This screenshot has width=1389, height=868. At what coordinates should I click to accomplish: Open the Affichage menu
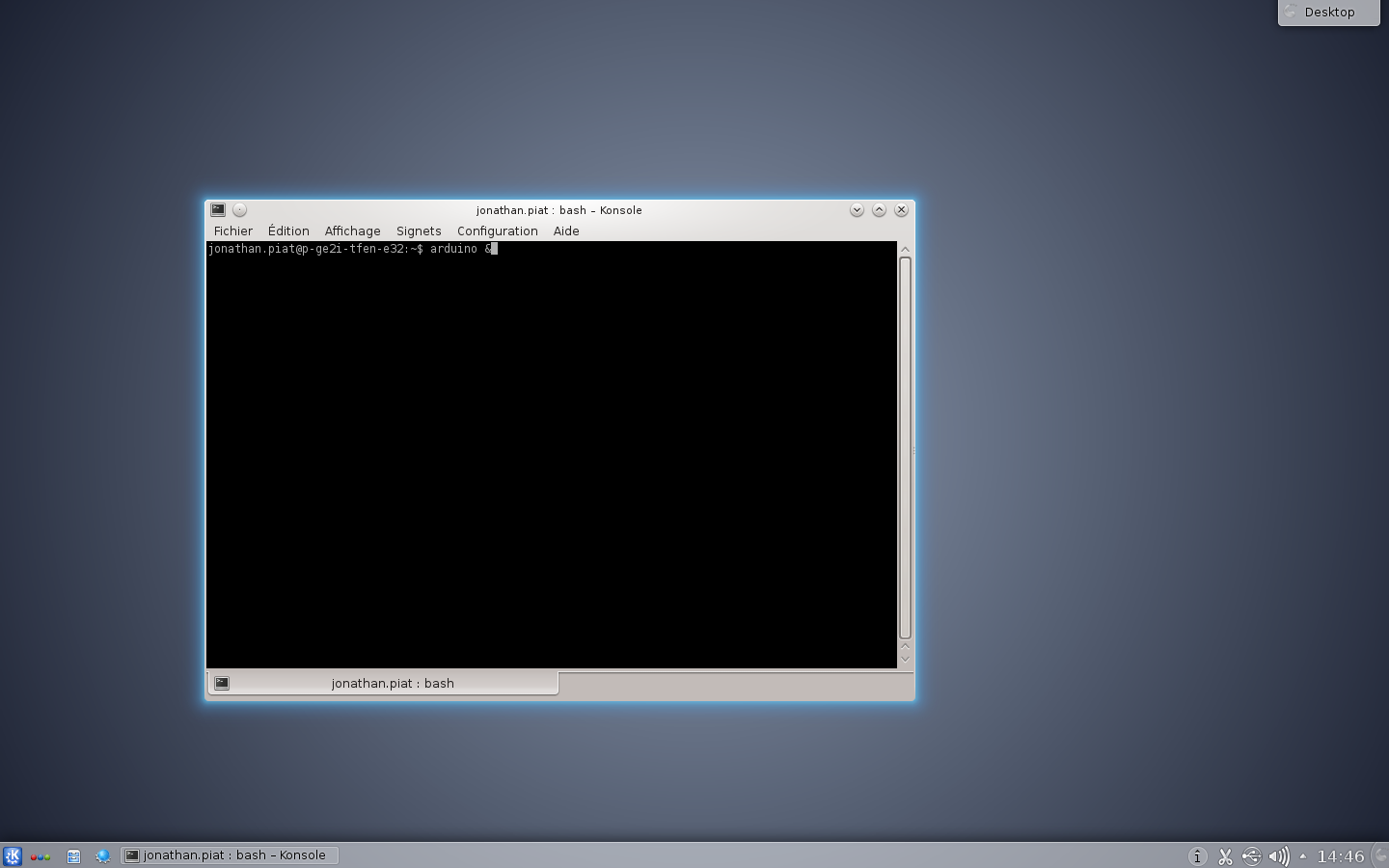(352, 231)
